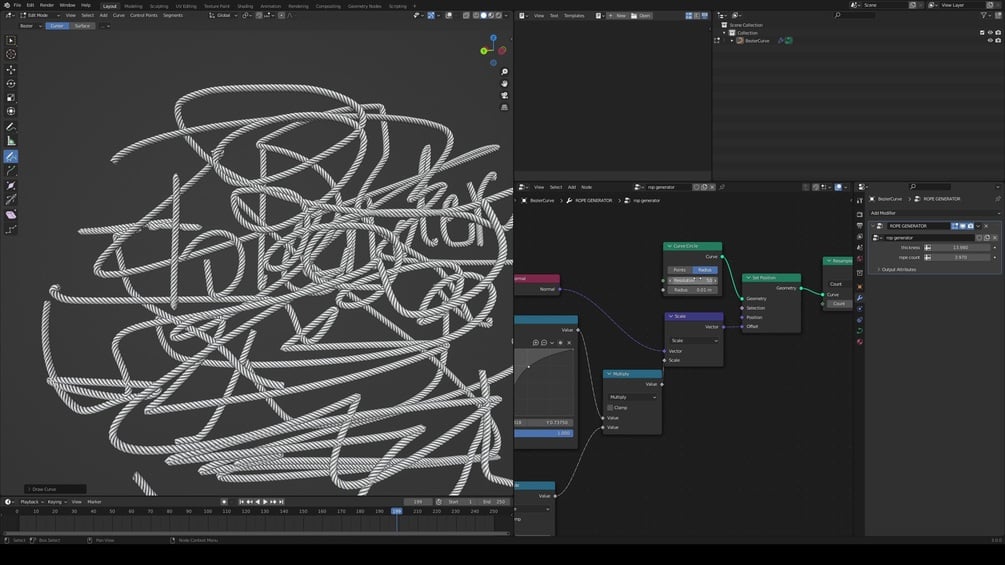Switch curve drawing depth to Surface
Viewport: 1005px width, 565px height.
(81, 26)
